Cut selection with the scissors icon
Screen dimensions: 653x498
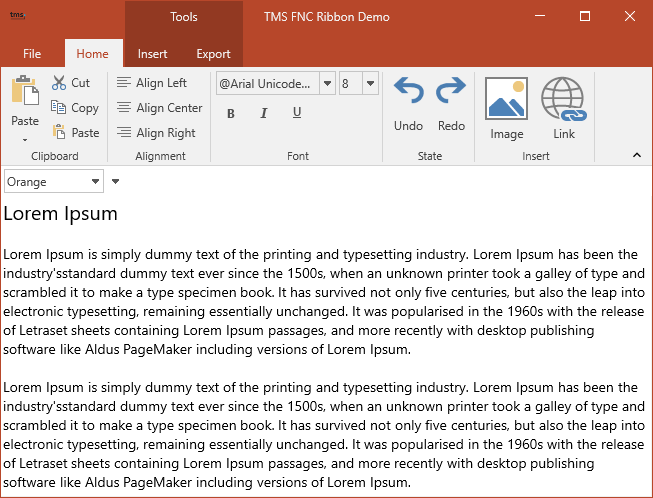click(x=59, y=83)
